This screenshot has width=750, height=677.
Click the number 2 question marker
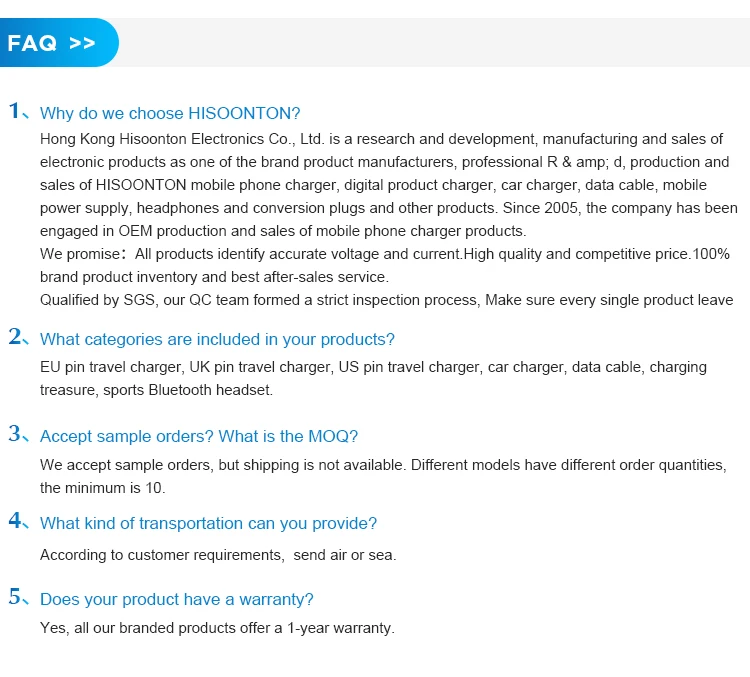(x=16, y=337)
